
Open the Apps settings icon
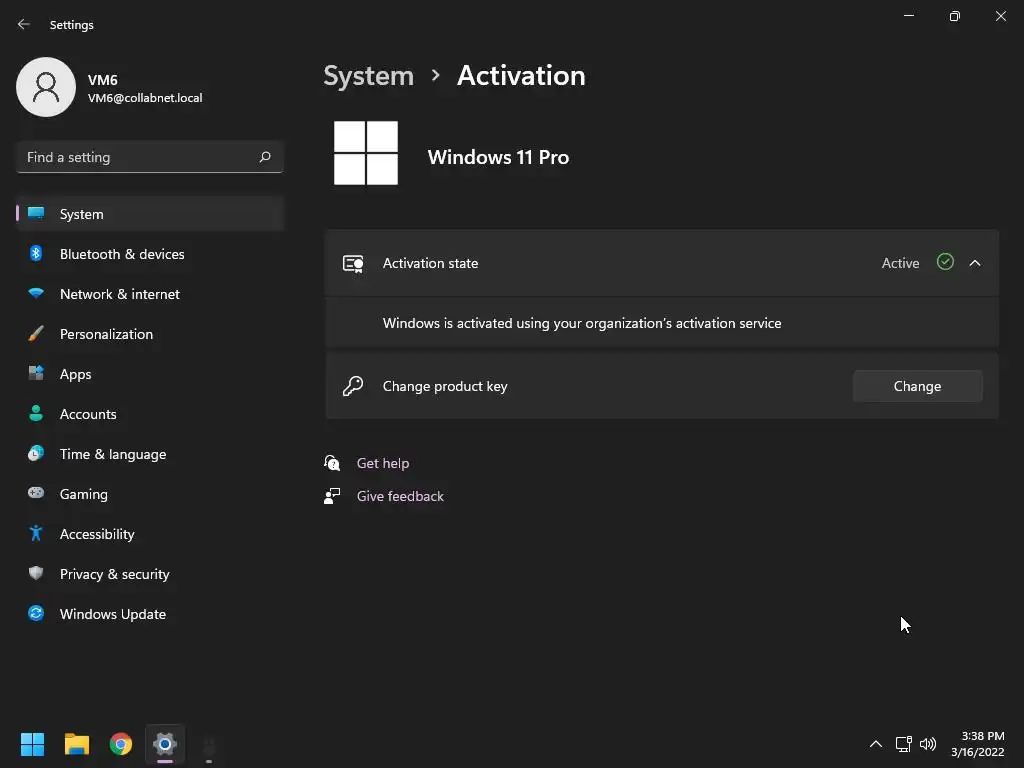(36, 374)
